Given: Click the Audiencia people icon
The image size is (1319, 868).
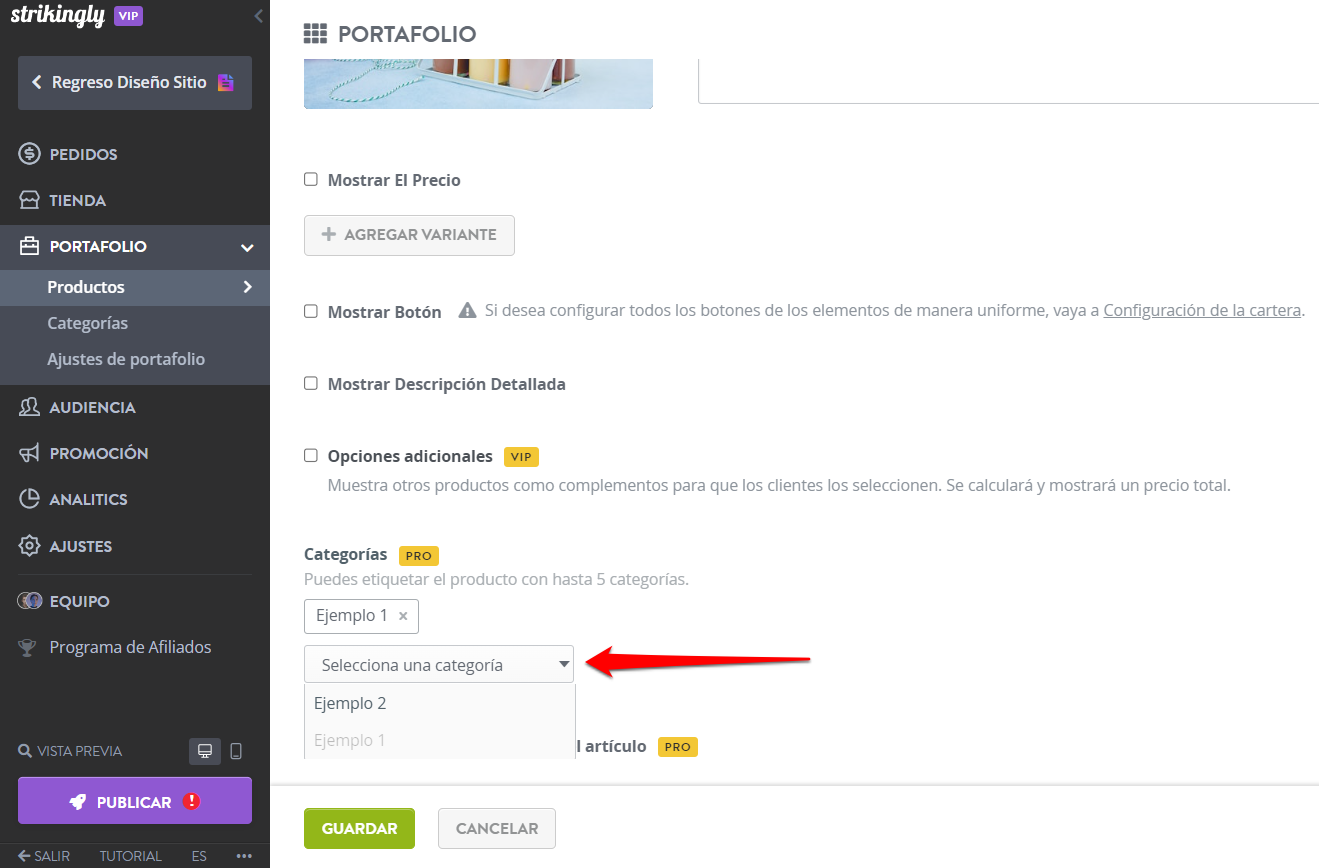Looking at the screenshot, I should pos(30,407).
